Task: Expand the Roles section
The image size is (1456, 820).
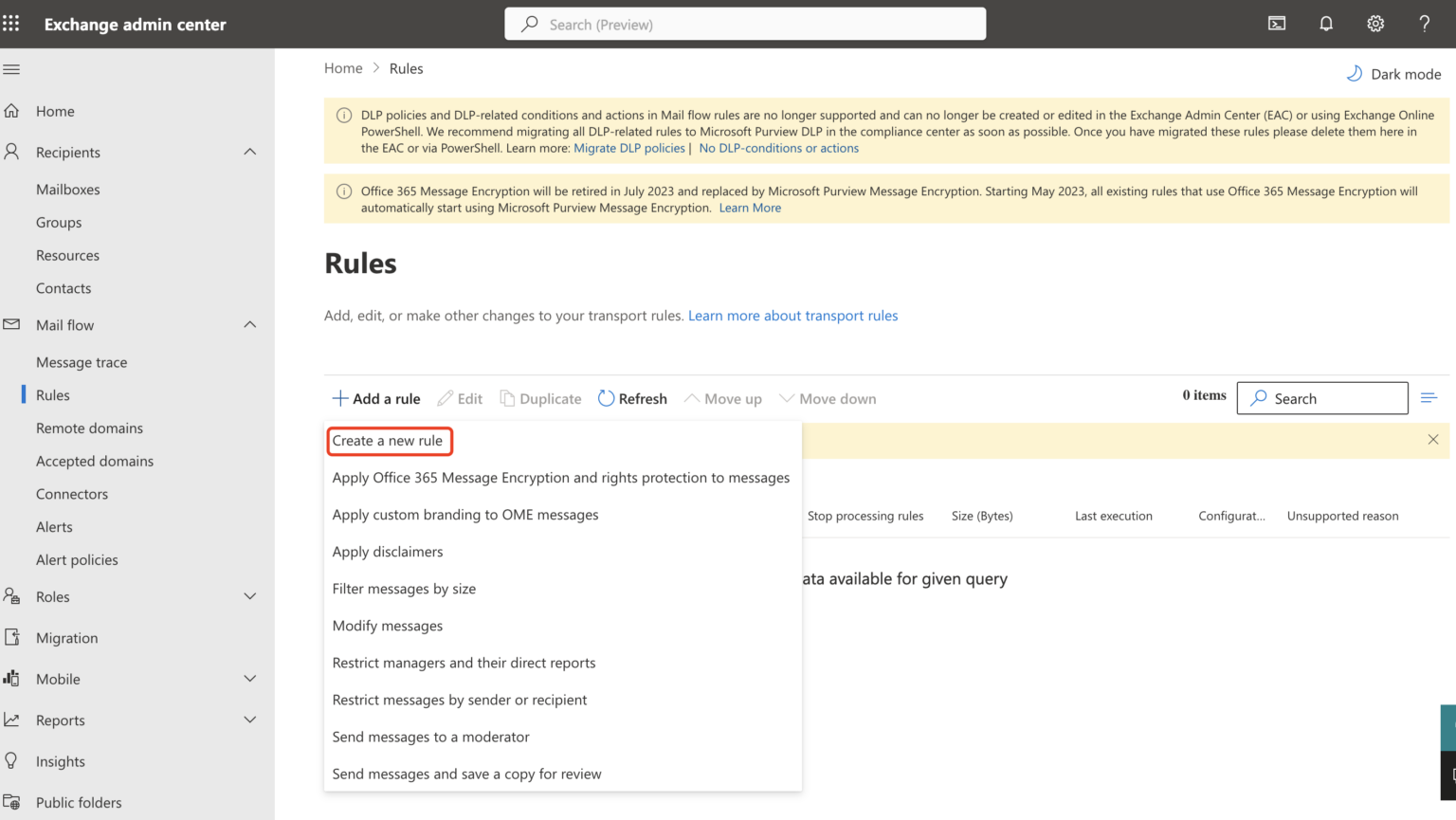Action: point(250,596)
